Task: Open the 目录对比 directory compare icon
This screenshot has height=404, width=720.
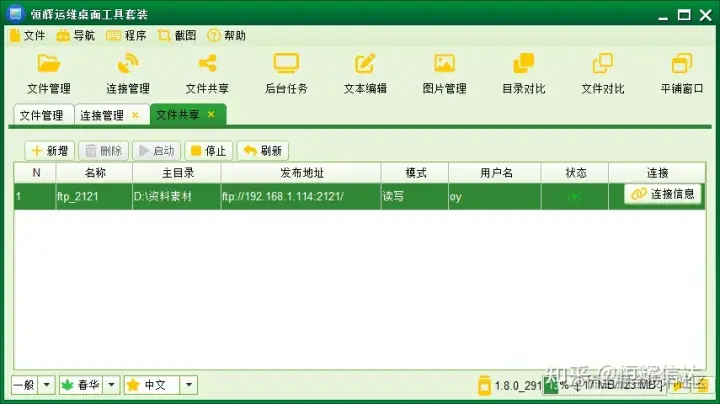Action: 523,64
